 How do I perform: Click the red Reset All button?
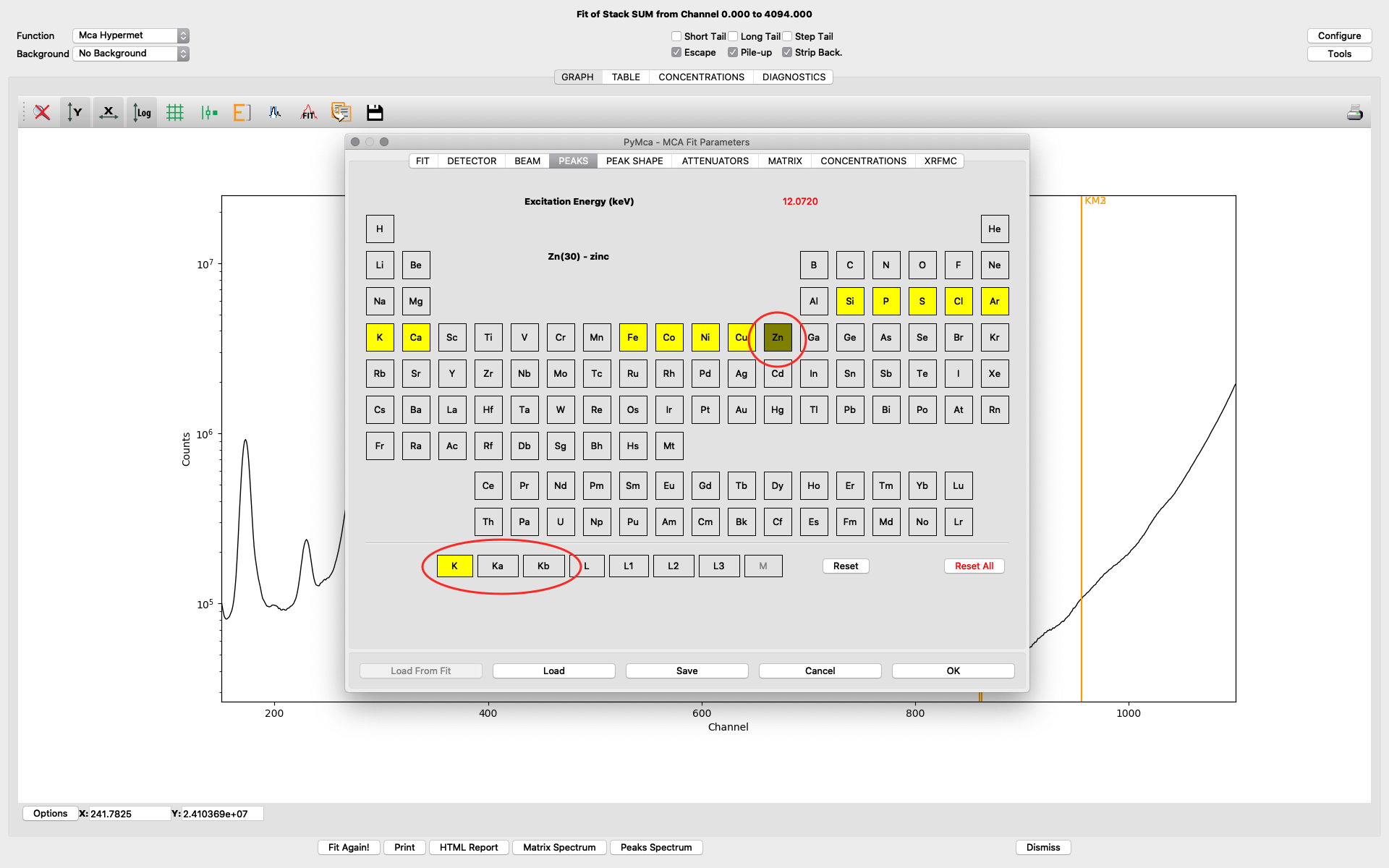click(974, 566)
